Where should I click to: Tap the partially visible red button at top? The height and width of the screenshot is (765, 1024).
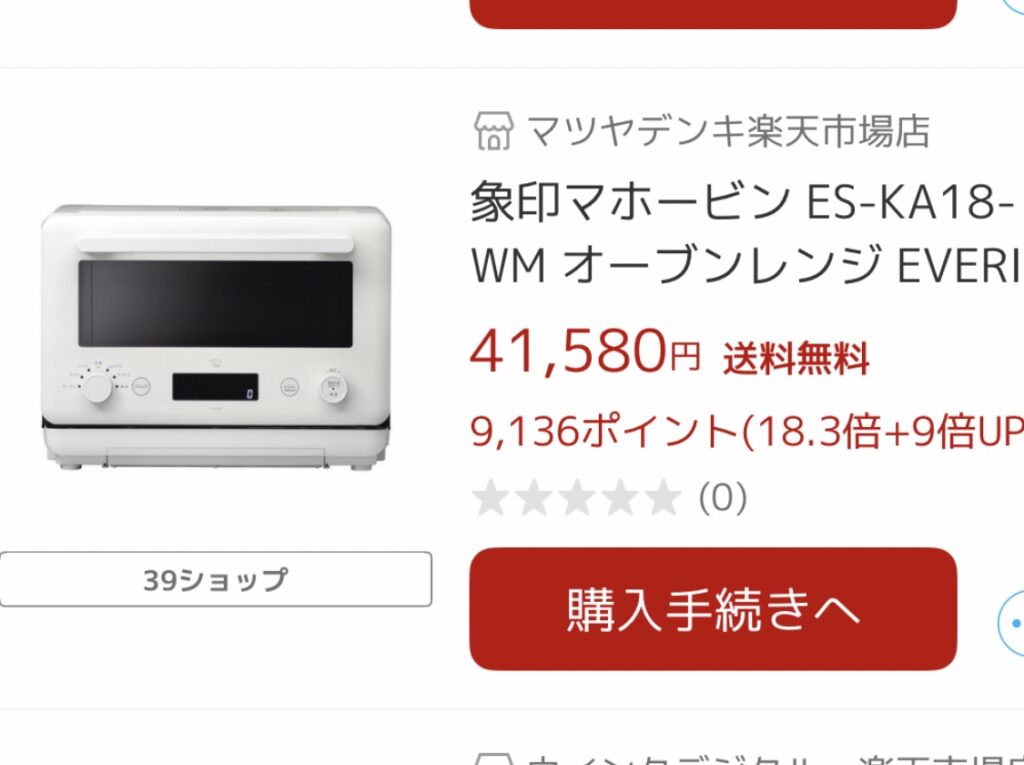713,14
